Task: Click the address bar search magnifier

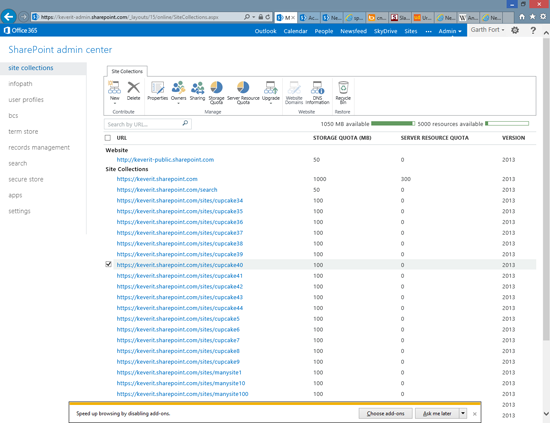Action: coord(247,17)
